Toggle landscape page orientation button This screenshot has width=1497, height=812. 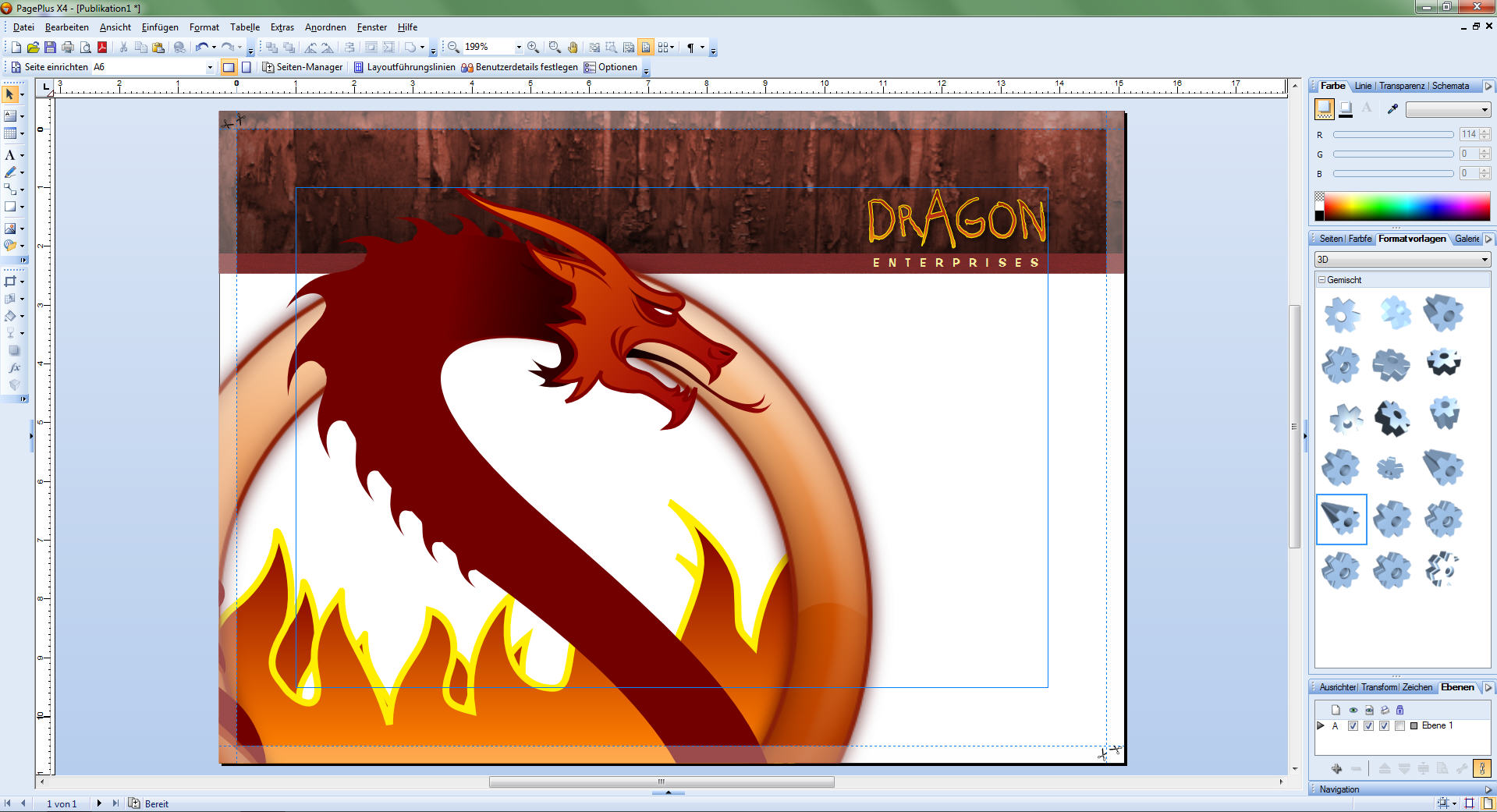[x=229, y=67]
